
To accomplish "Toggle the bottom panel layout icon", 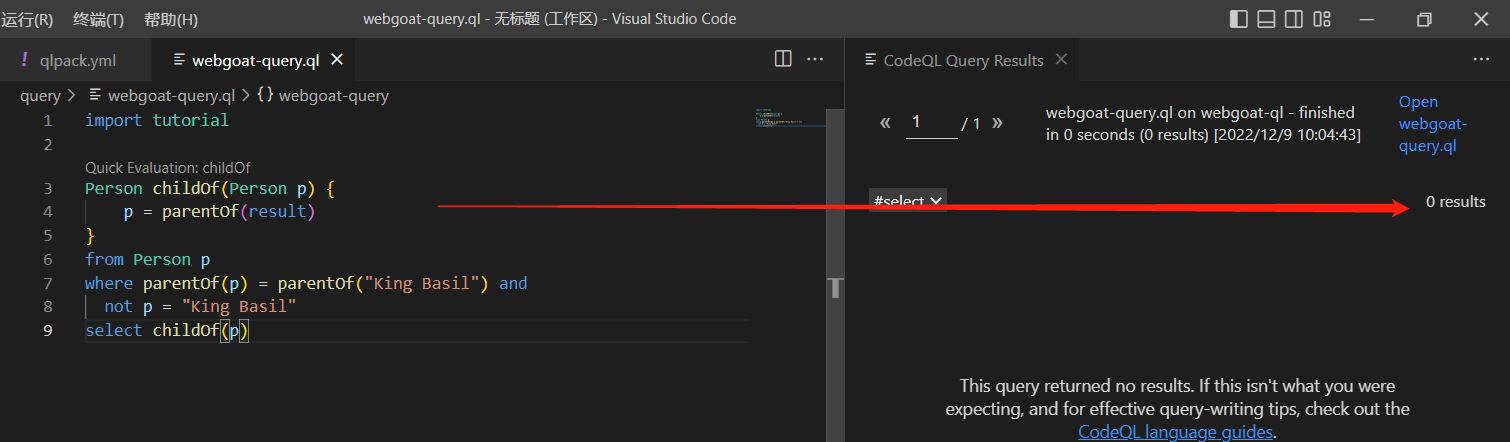I will click(1266, 19).
